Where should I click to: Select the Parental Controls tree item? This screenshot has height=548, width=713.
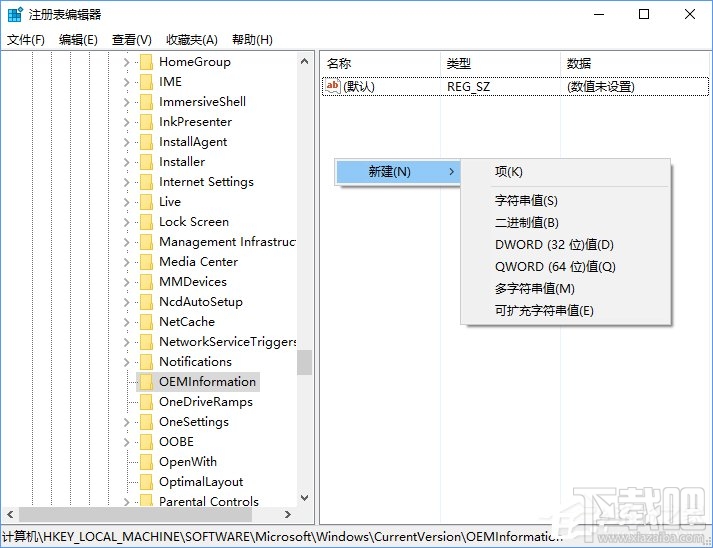209,501
